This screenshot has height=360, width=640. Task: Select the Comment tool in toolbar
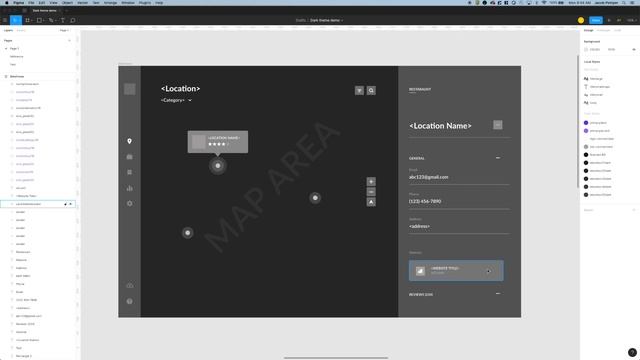(x=73, y=20)
